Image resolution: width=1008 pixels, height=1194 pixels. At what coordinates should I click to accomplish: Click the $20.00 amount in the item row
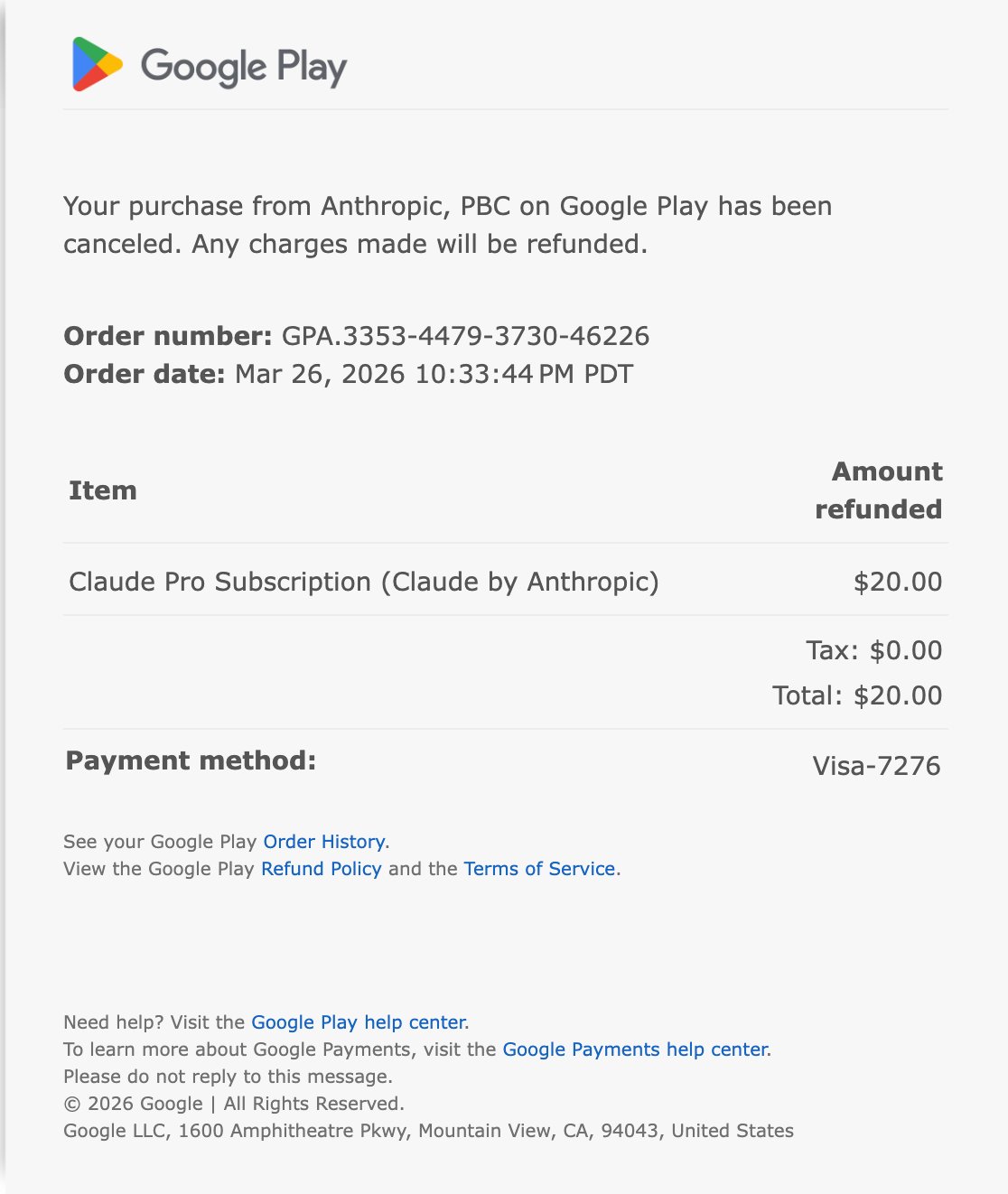point(897,582)
